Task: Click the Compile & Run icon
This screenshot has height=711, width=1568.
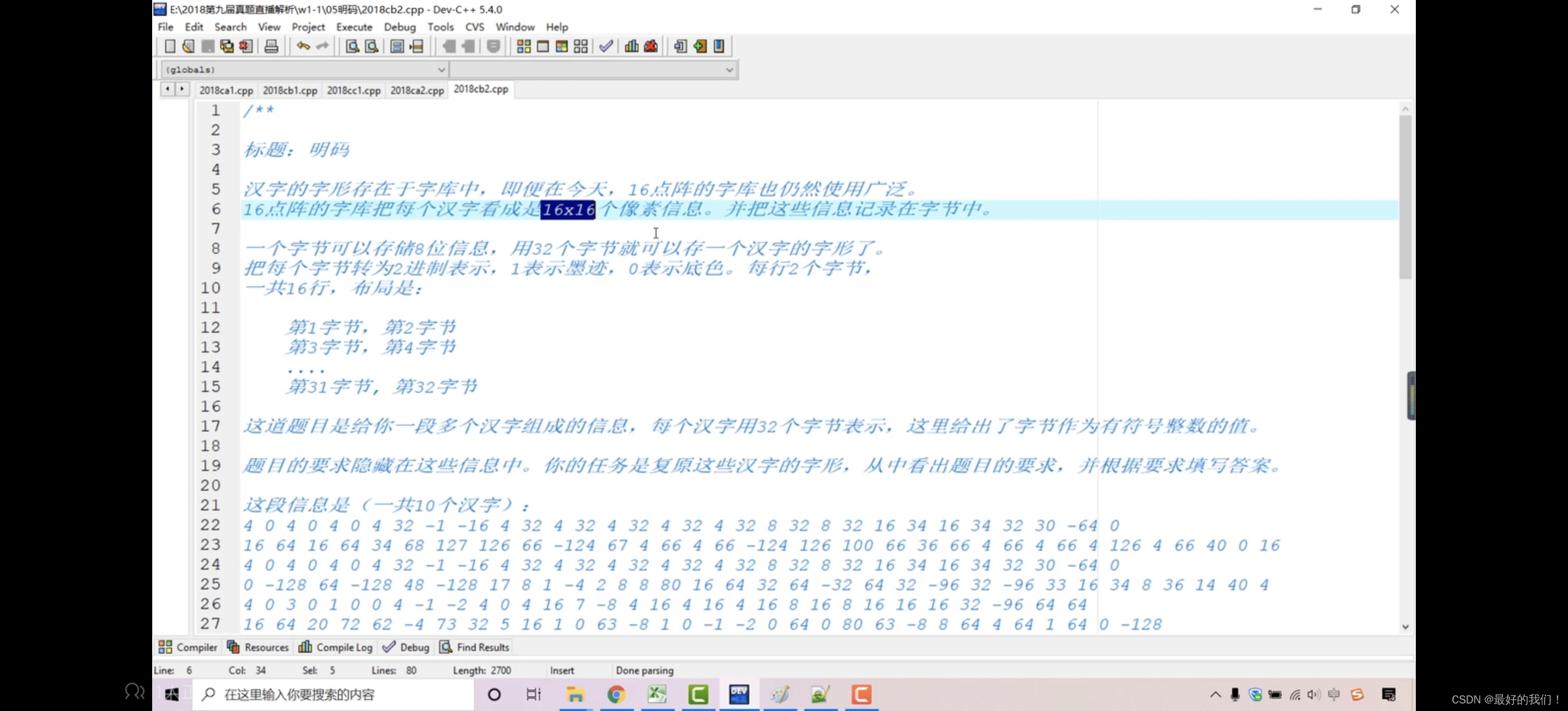Action: tap(562, 46)
